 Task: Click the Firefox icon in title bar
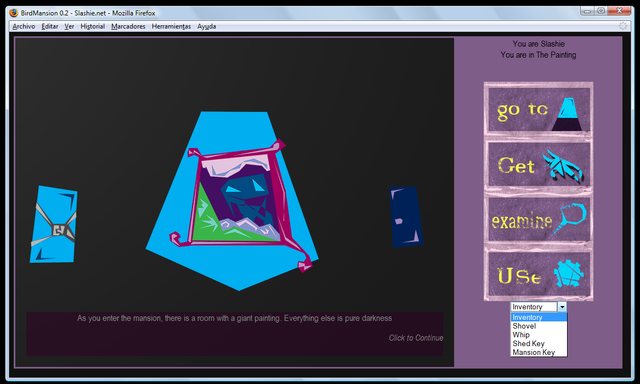[13, 13]
